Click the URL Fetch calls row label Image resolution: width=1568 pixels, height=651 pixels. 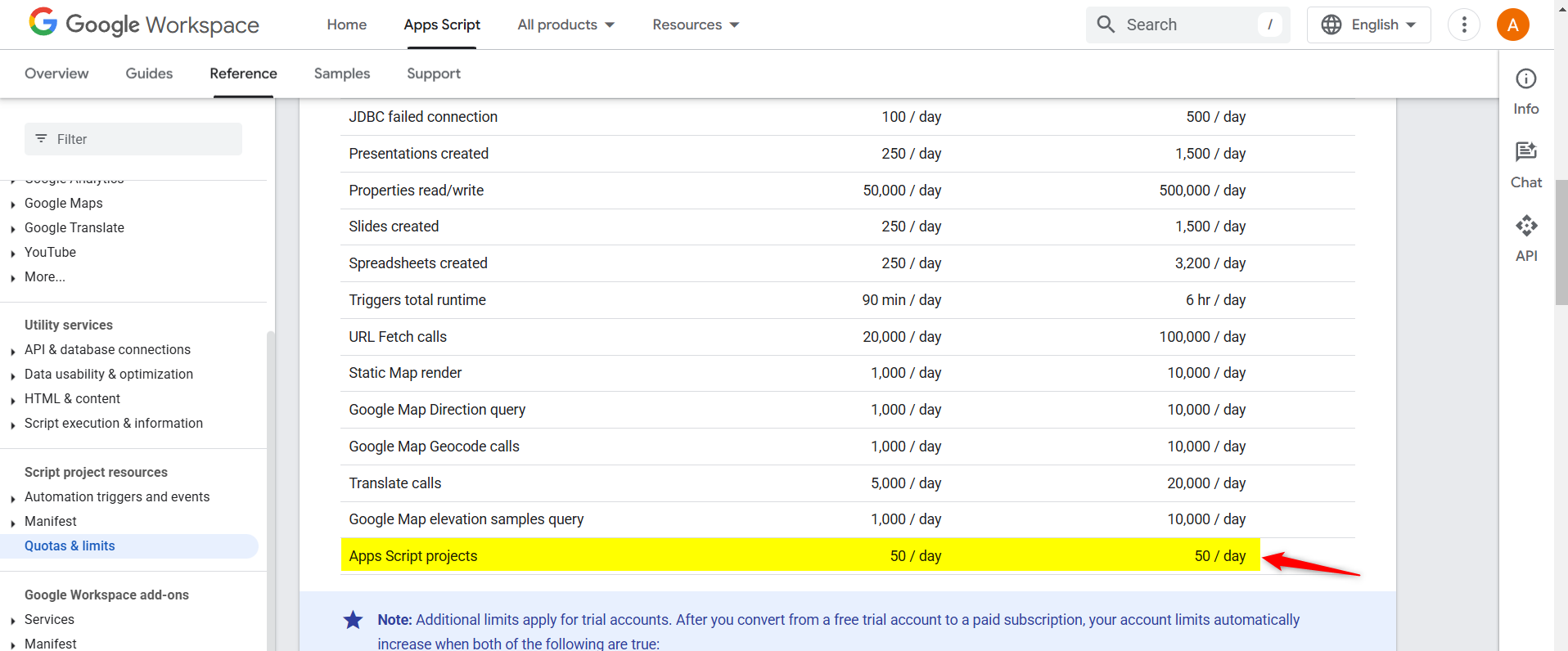[x=398, y=337]
